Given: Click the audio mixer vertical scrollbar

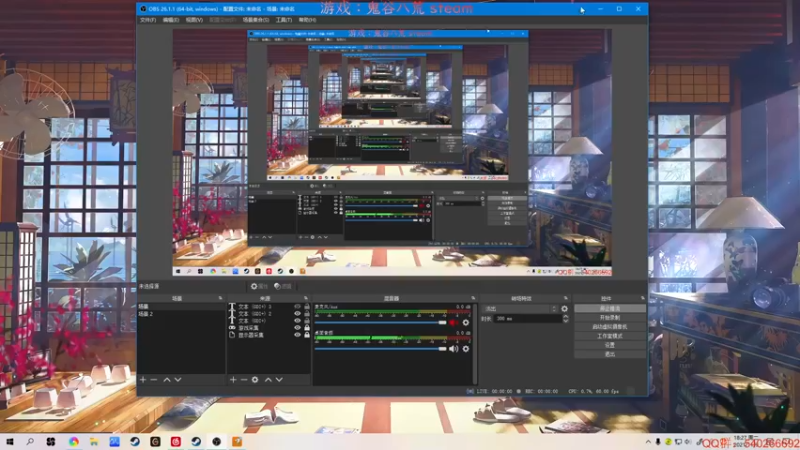Looking at the screenshot, I should 474,344.
